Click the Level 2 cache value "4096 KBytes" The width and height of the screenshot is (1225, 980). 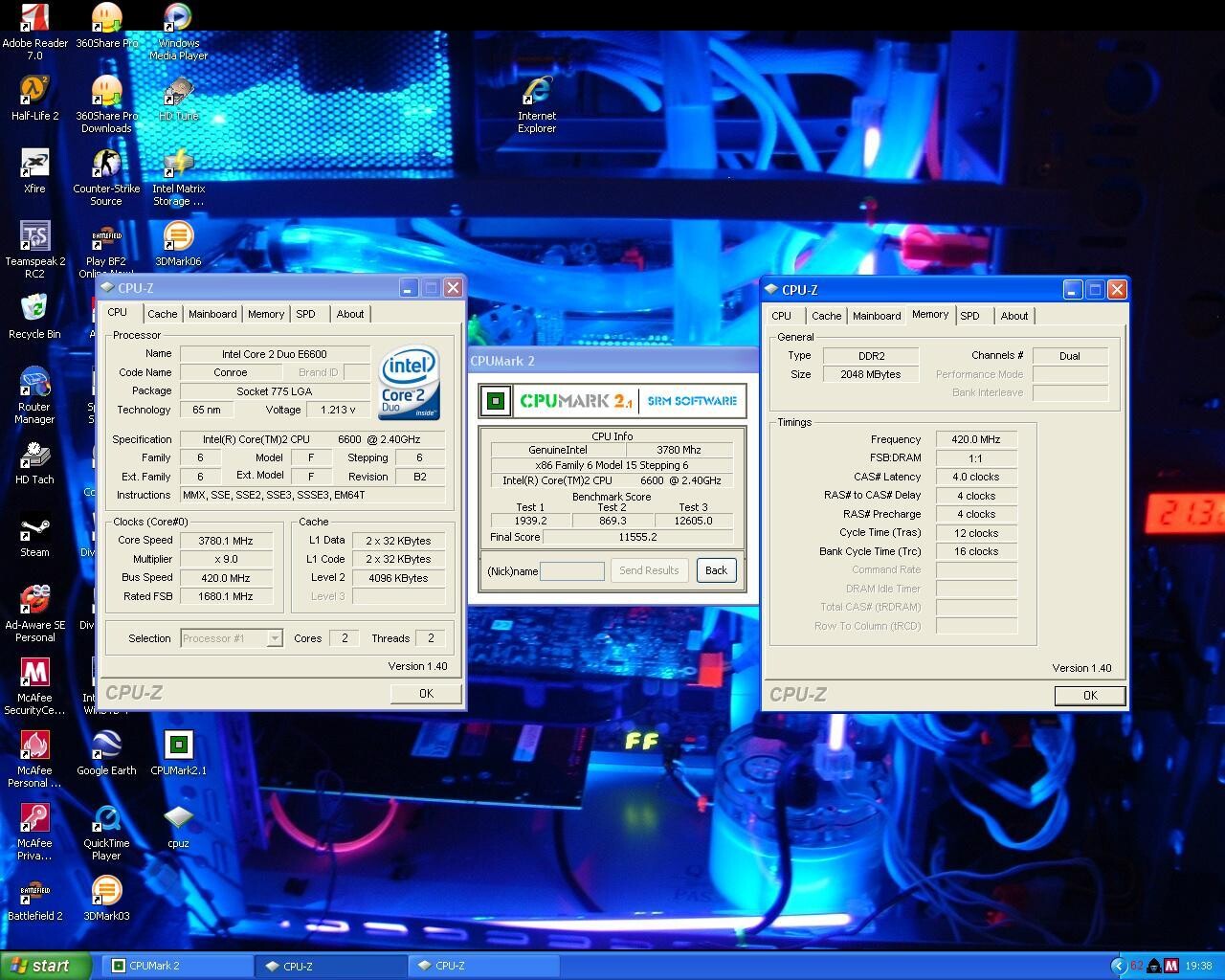coord(398,578)
